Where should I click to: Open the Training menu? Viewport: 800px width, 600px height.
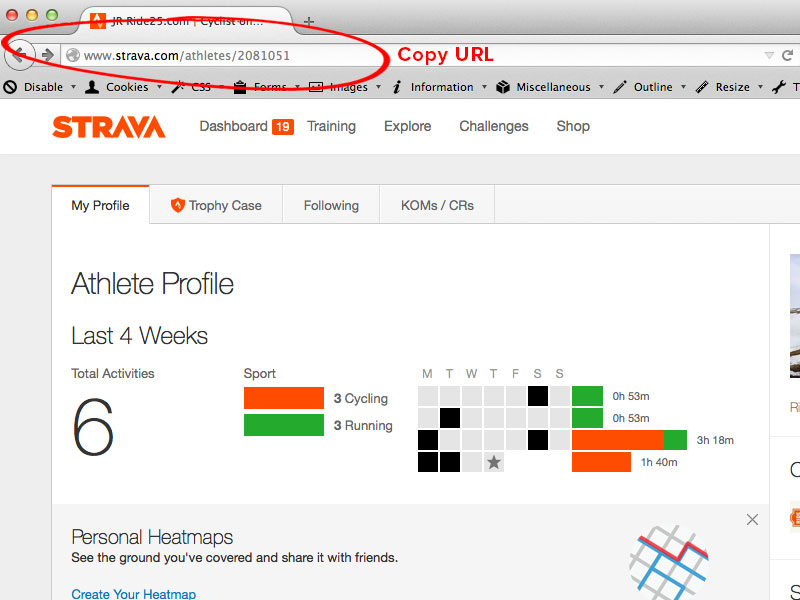(x=331, y=127)
